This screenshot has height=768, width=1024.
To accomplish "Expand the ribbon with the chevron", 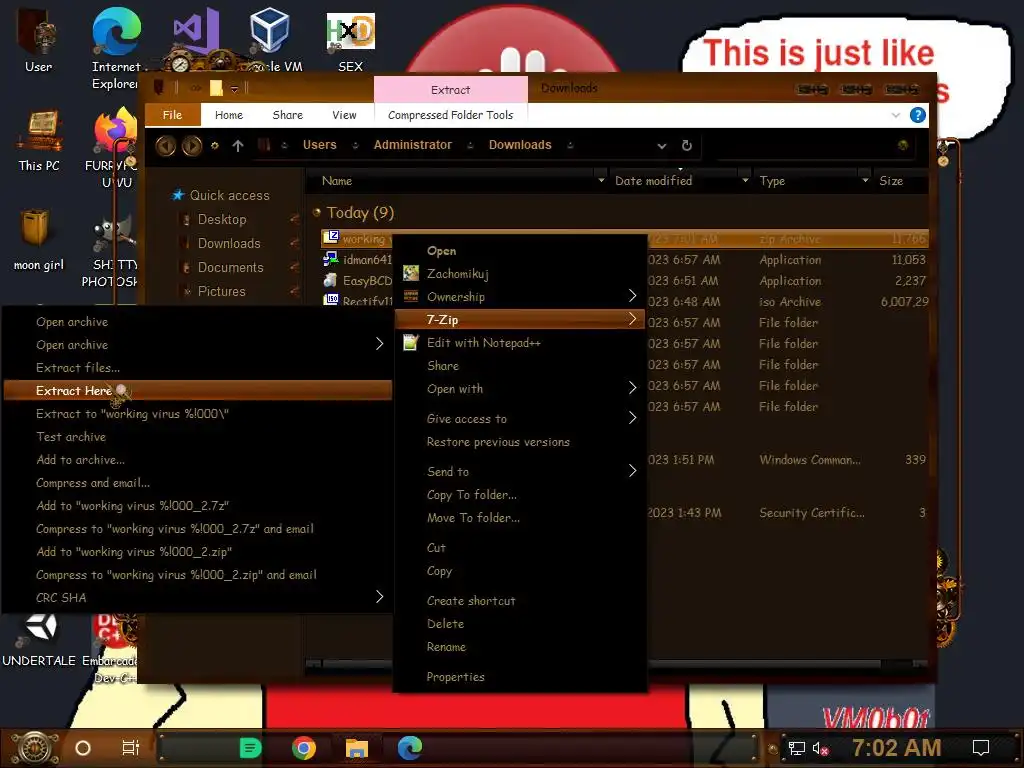I will pos(895,115).
